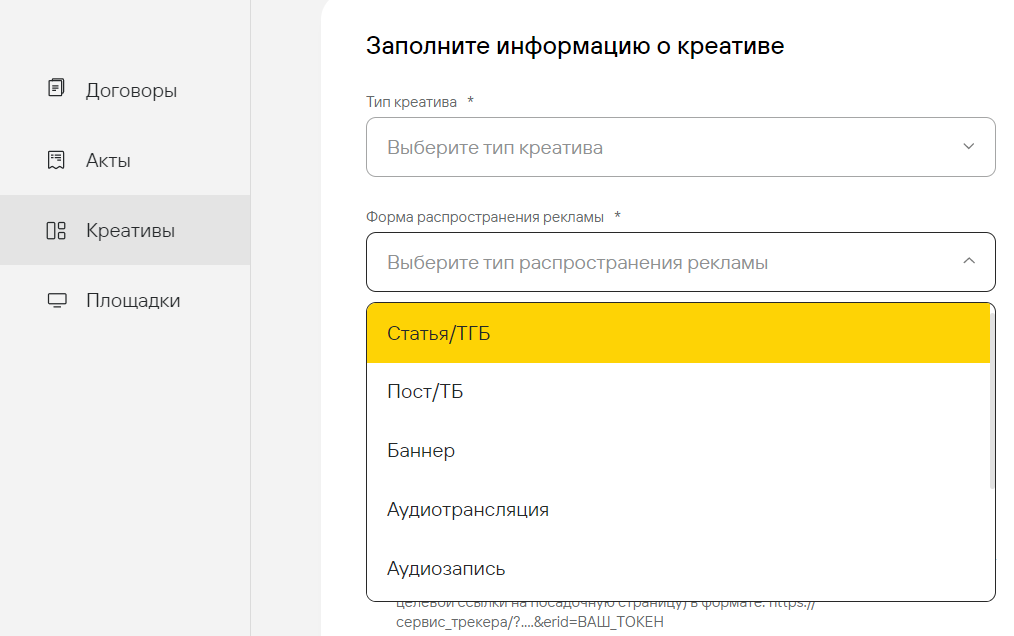Click the Площадки monitor icon
Viewport: 1014px width, 636px height.
(56, 300)
